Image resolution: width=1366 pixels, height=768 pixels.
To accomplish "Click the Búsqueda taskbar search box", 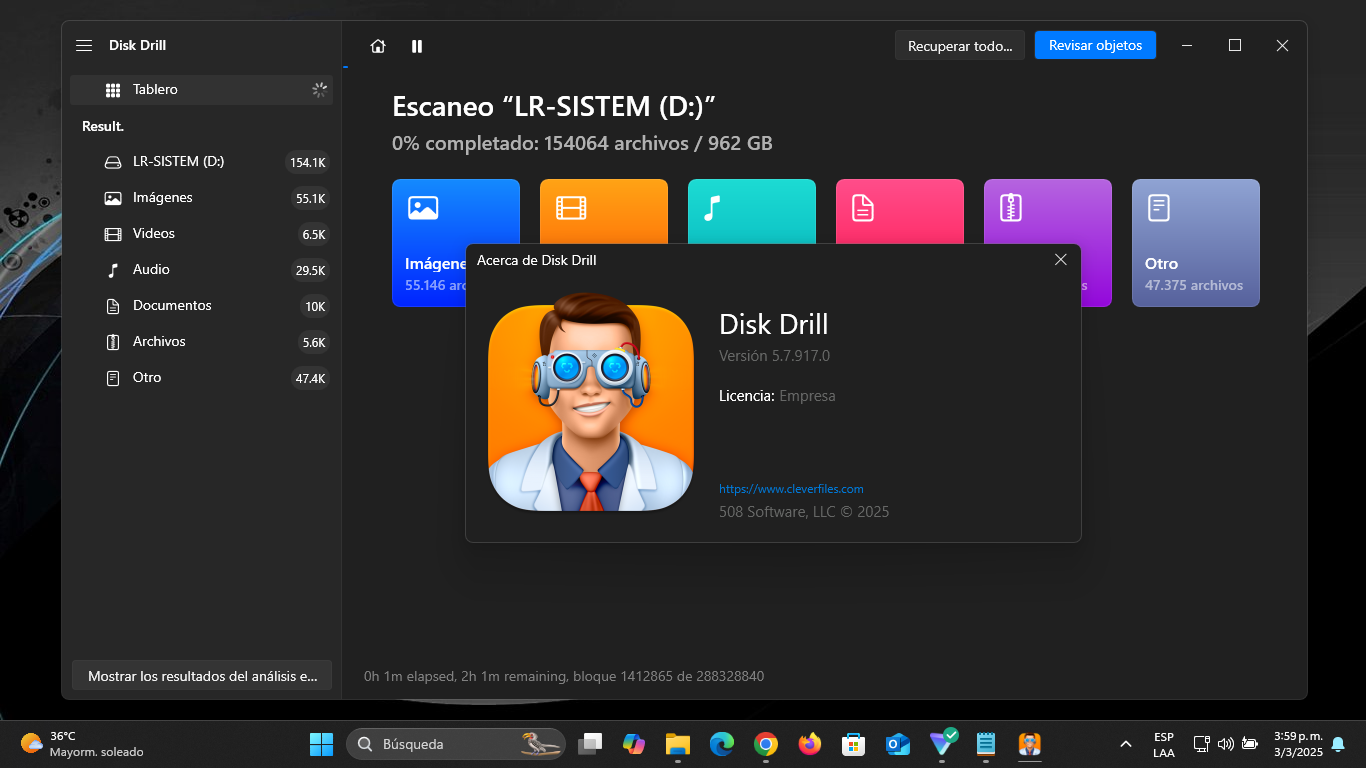I will click(x=456, y=744).
